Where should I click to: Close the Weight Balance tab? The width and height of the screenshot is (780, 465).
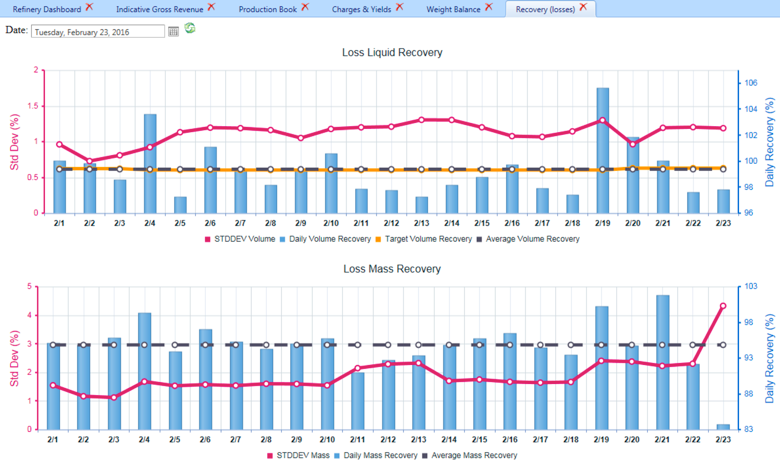pos(488,7)
